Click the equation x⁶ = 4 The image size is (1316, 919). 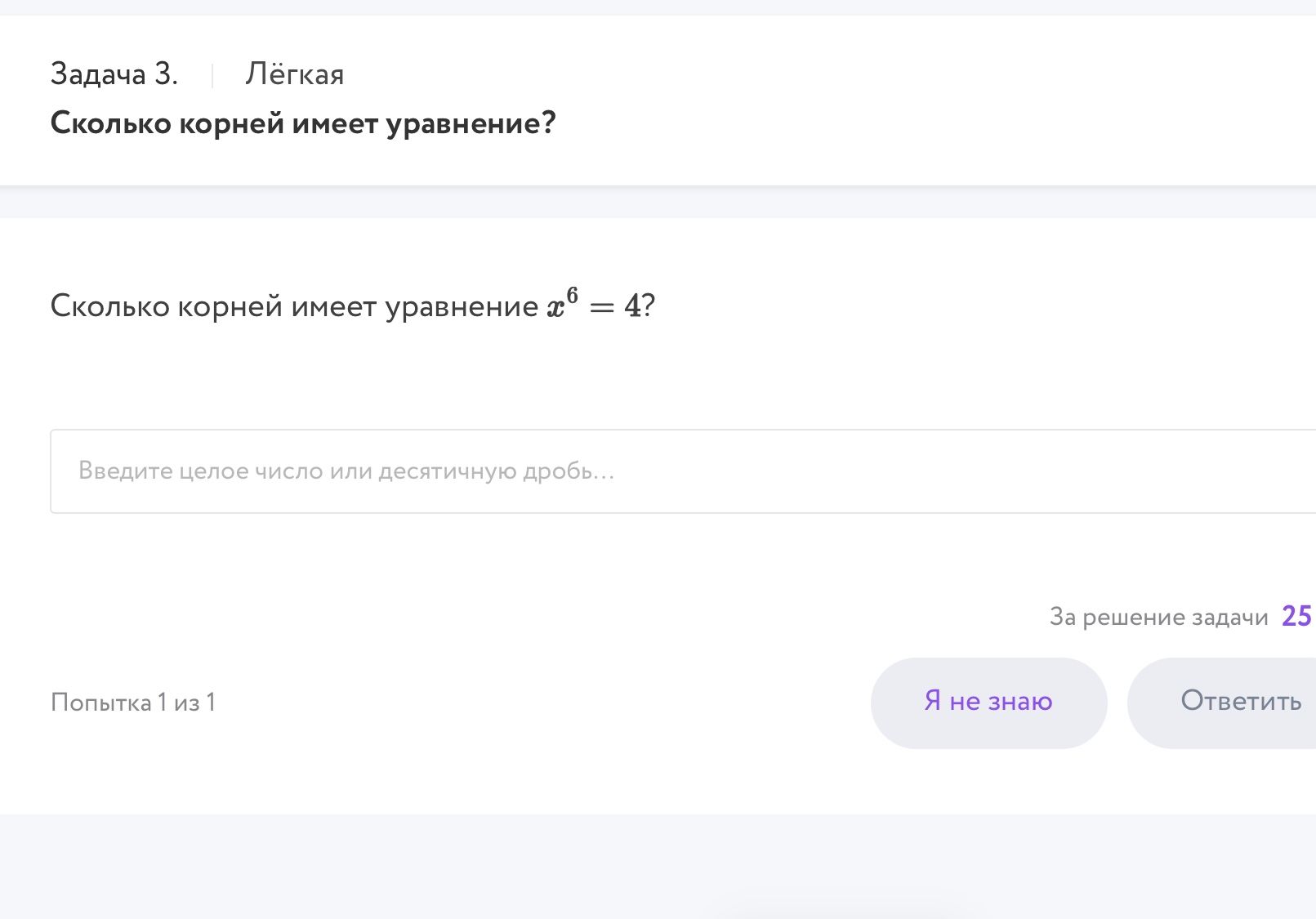(x=594, y=305)
